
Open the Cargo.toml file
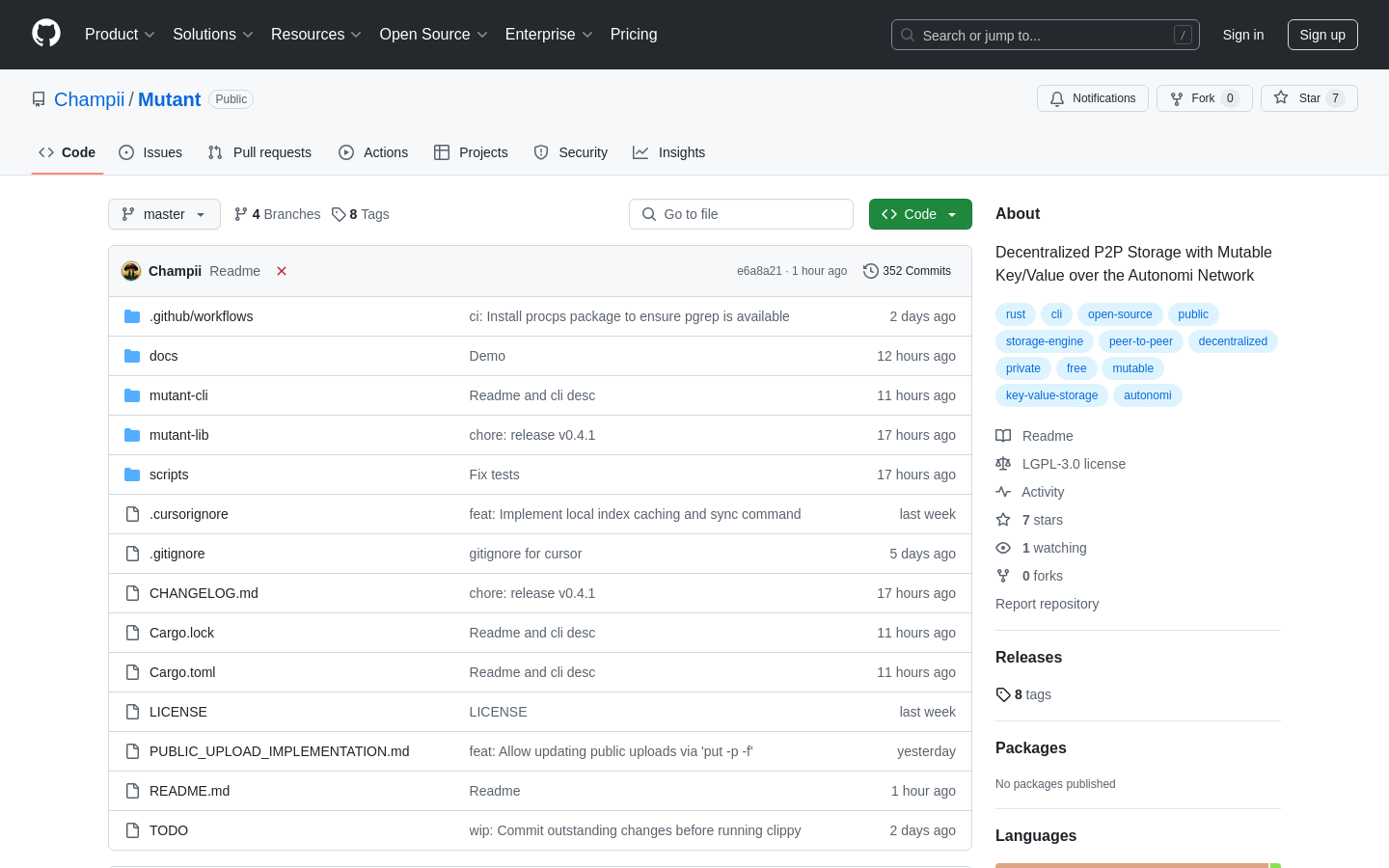point(182,672)
